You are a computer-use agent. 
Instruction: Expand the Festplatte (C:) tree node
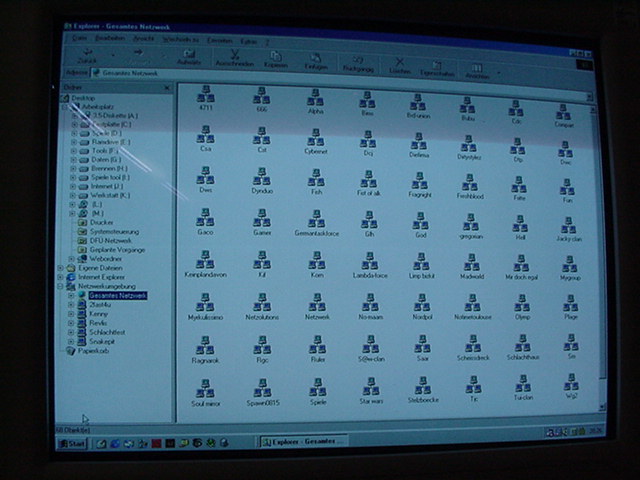pyautogui.click(x=74, y=124)
